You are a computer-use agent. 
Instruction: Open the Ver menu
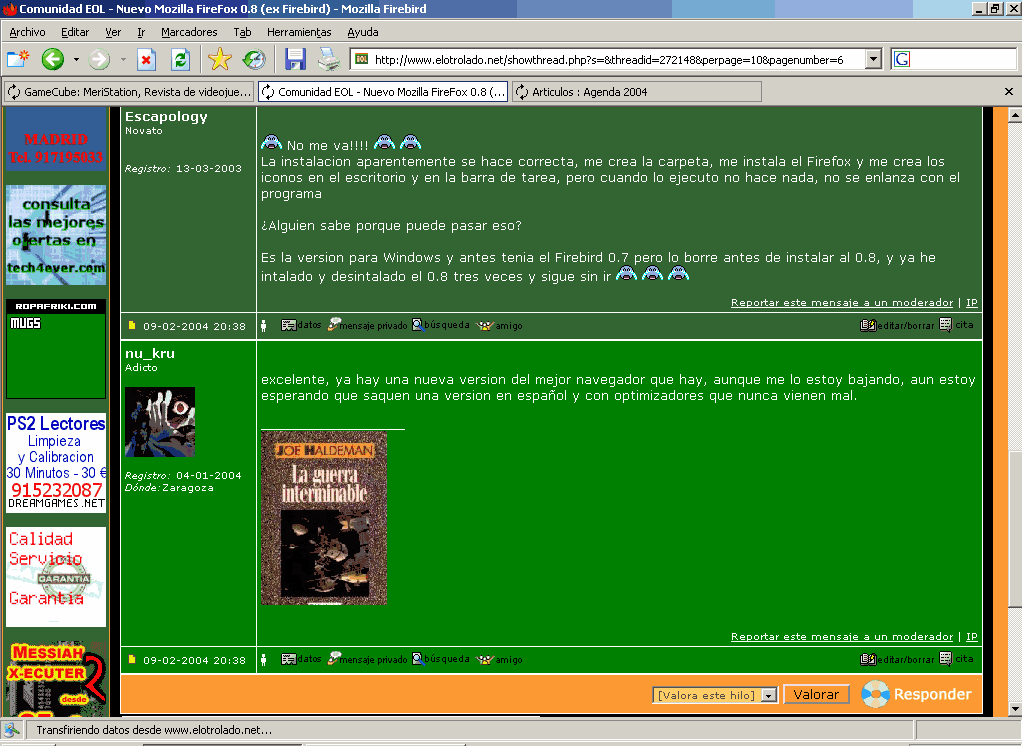pyautogui.click(x=113, y=32)
